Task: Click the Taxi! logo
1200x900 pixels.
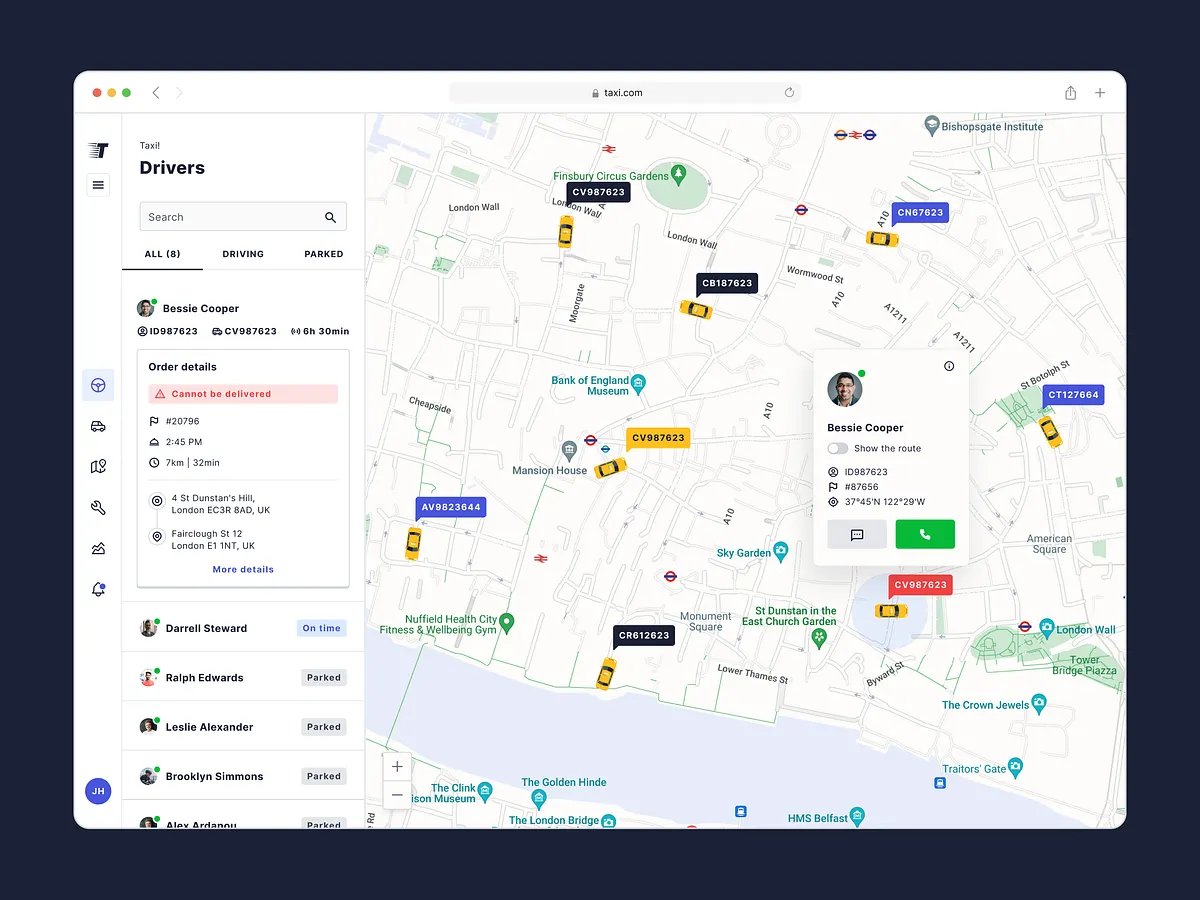Action: [x=97, y=150]
